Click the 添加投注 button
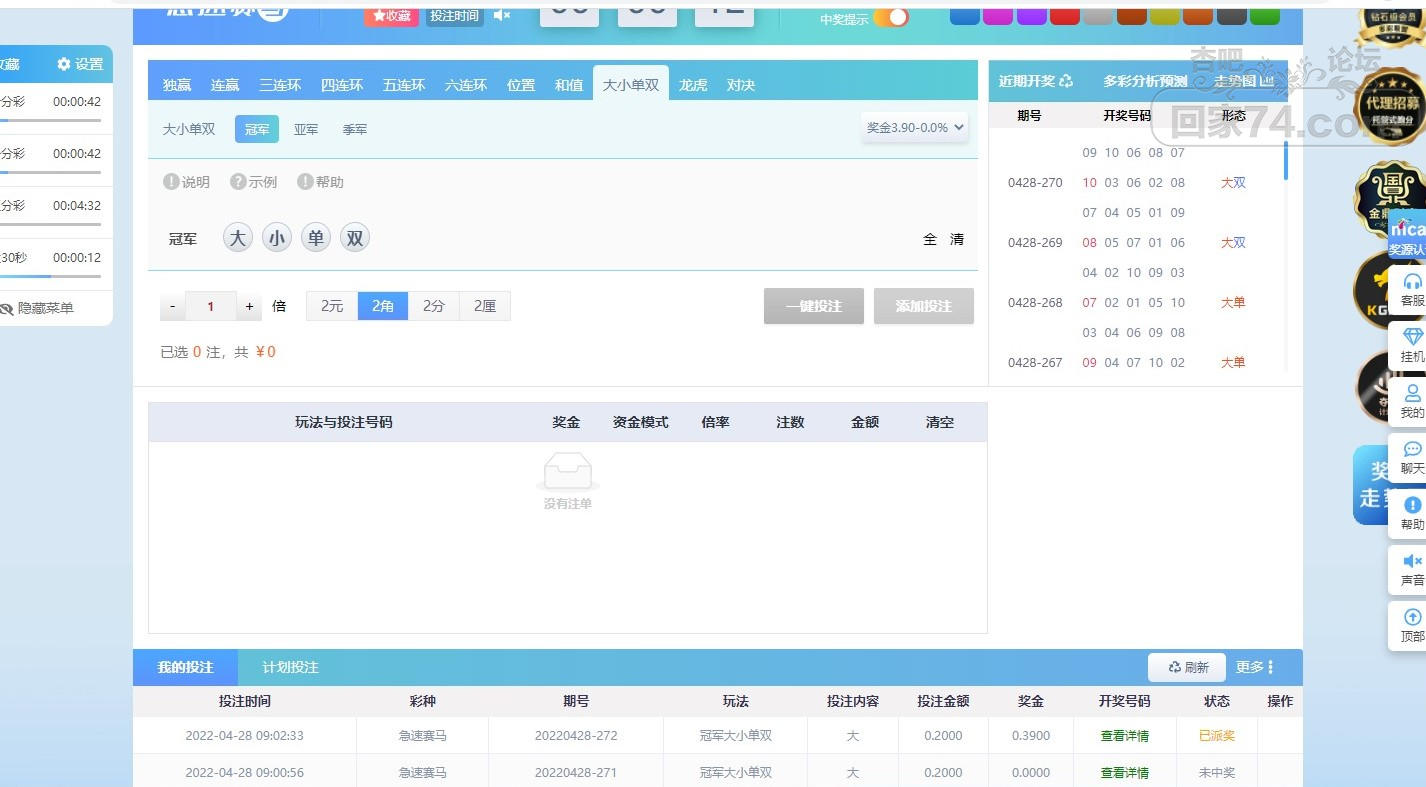This screenshot has height=787, width=1426. point(924,306)
